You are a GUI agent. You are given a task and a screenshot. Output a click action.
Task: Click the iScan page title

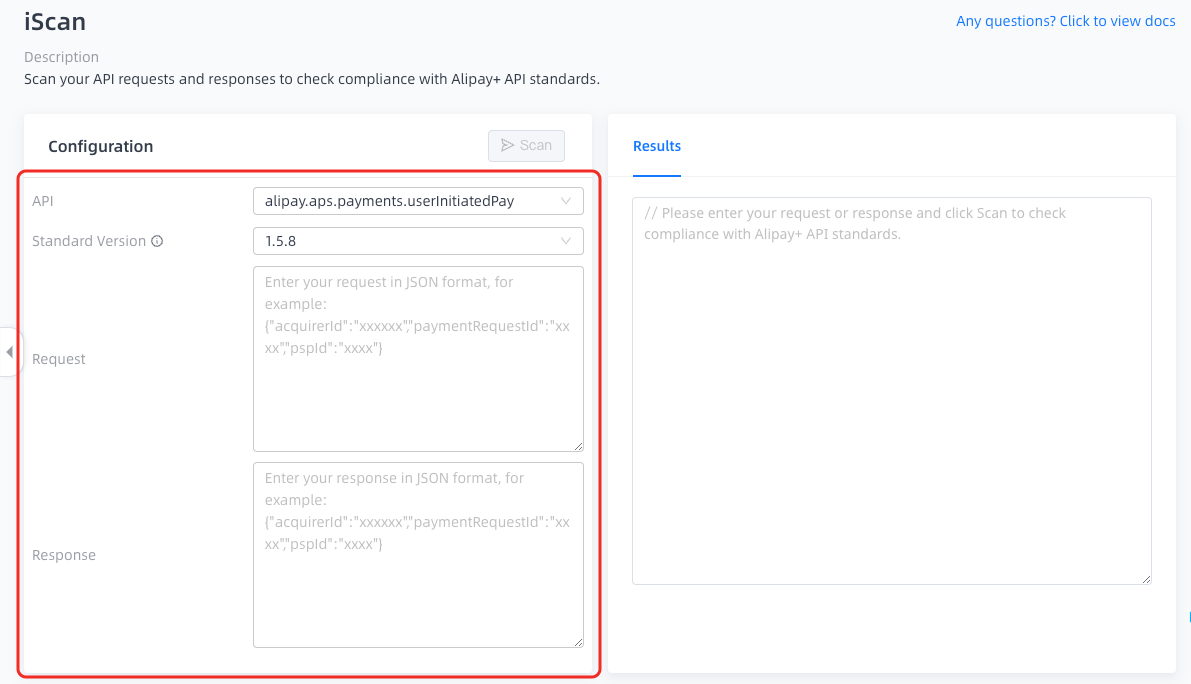(55, 21)
